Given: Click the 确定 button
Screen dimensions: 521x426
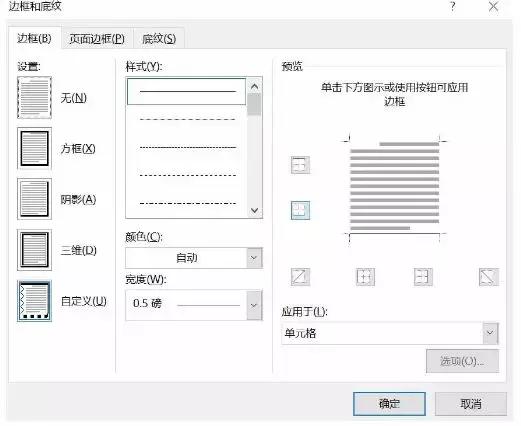Looking at the screenshot, I should 389,404.
